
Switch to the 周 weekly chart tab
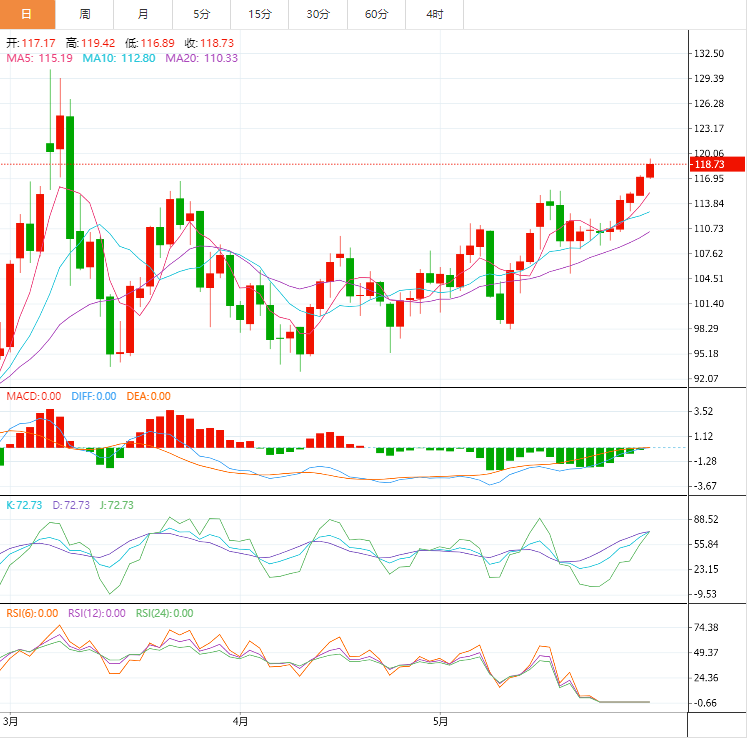(x=84, y=14)
